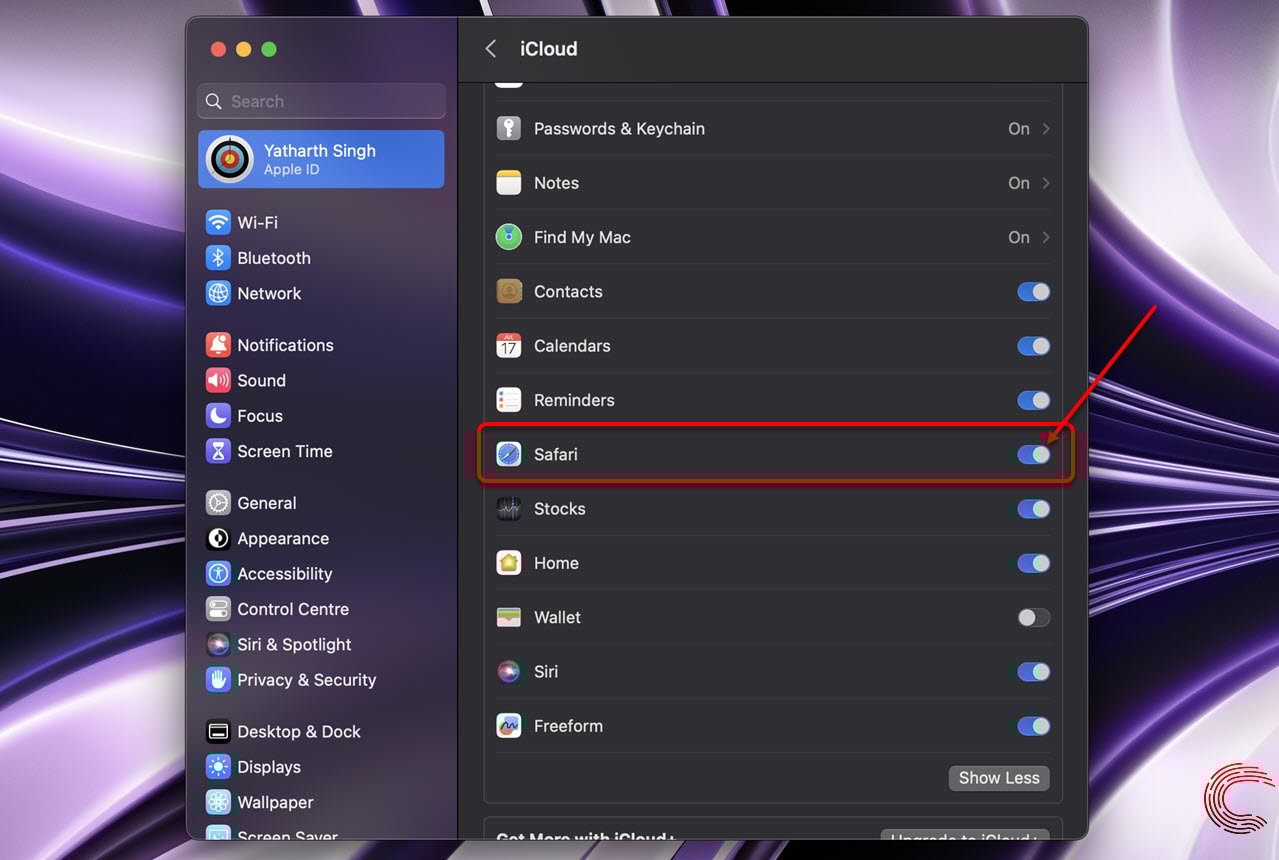Enable the Wallet toggle

(1033, 617)
